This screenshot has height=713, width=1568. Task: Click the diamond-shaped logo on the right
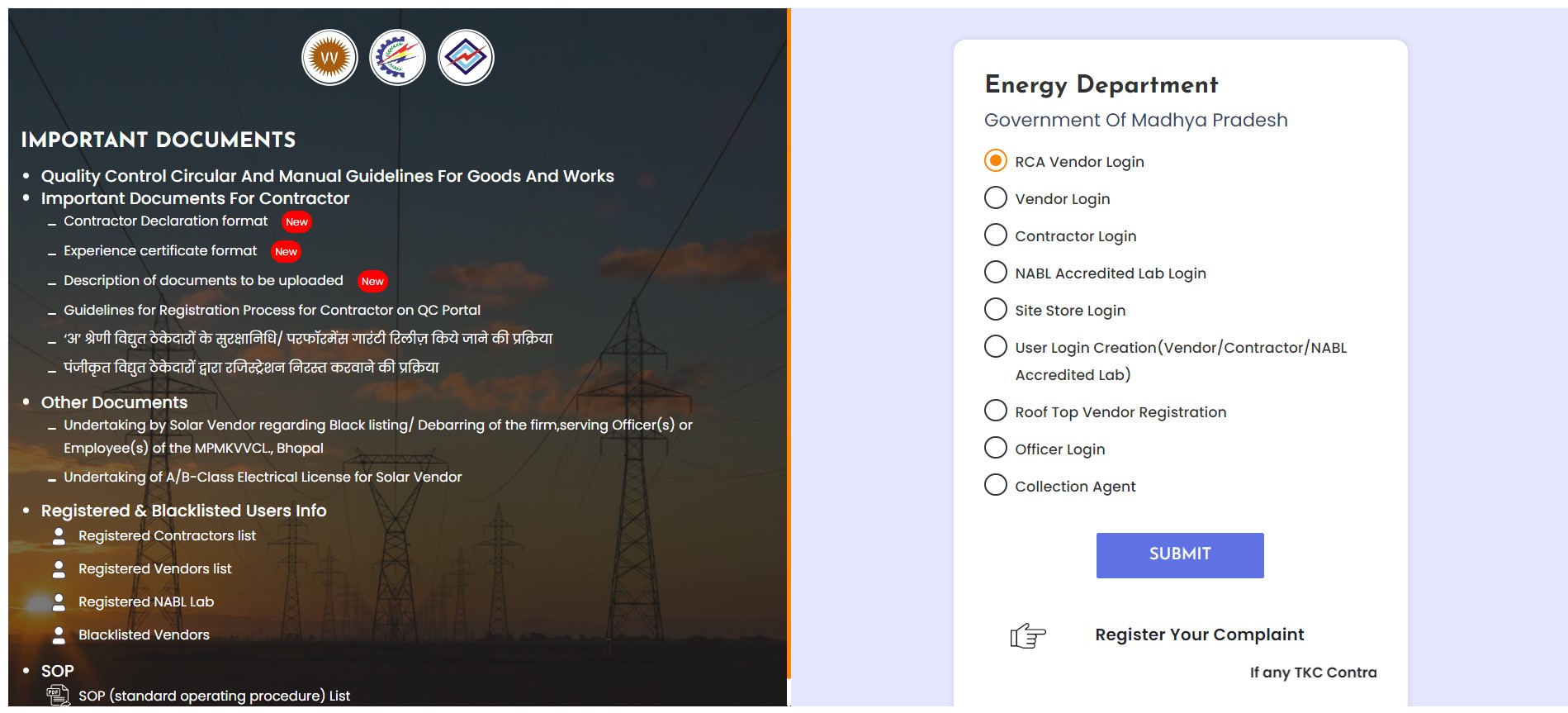click(466, 58)
